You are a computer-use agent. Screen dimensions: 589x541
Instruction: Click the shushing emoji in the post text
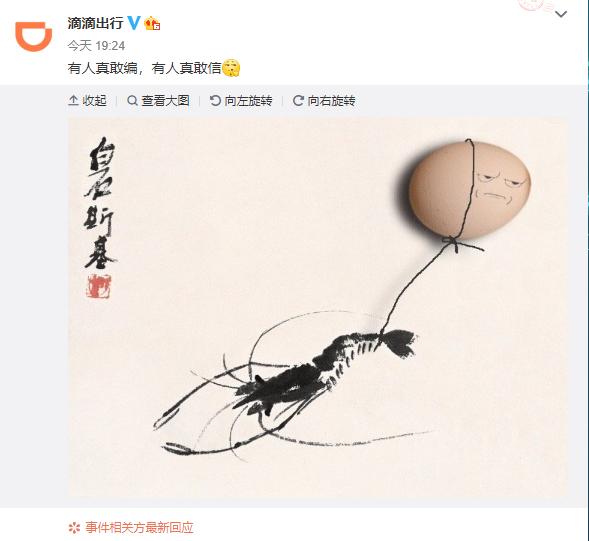coord(231,68)
